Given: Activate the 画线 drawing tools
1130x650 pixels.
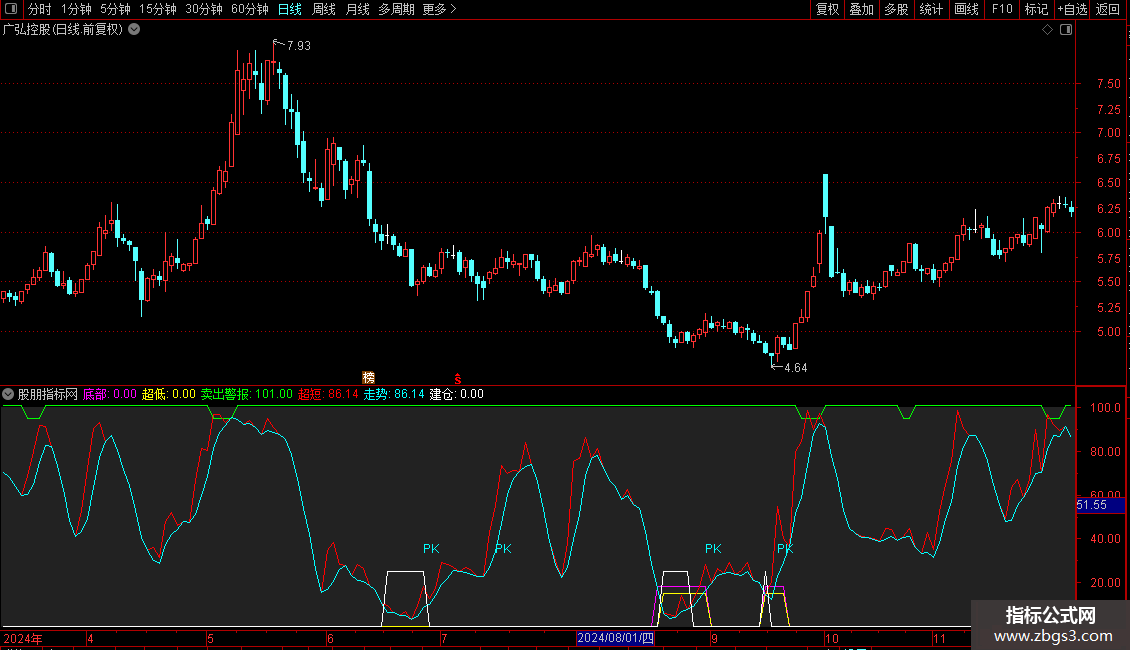Looking at the screenshot, I should pyautogui.click(x=966, y=9).
